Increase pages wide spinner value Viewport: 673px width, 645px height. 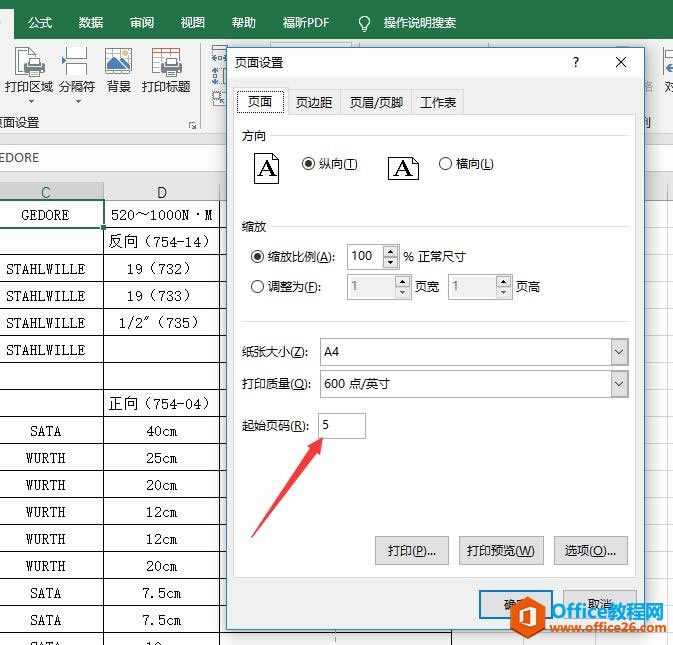click(402, 282)
